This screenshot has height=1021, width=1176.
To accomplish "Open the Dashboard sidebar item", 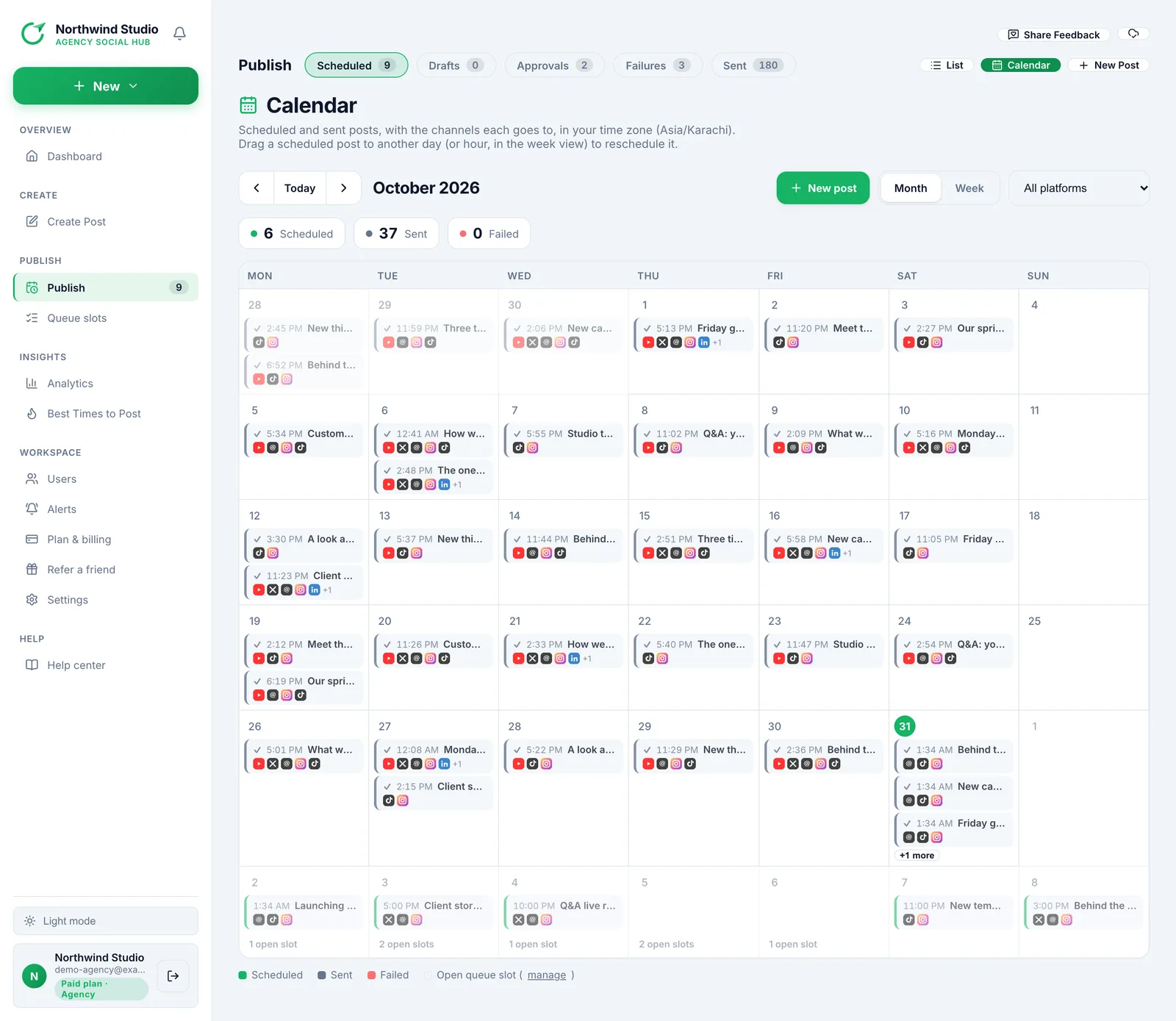I will (106, 157).
